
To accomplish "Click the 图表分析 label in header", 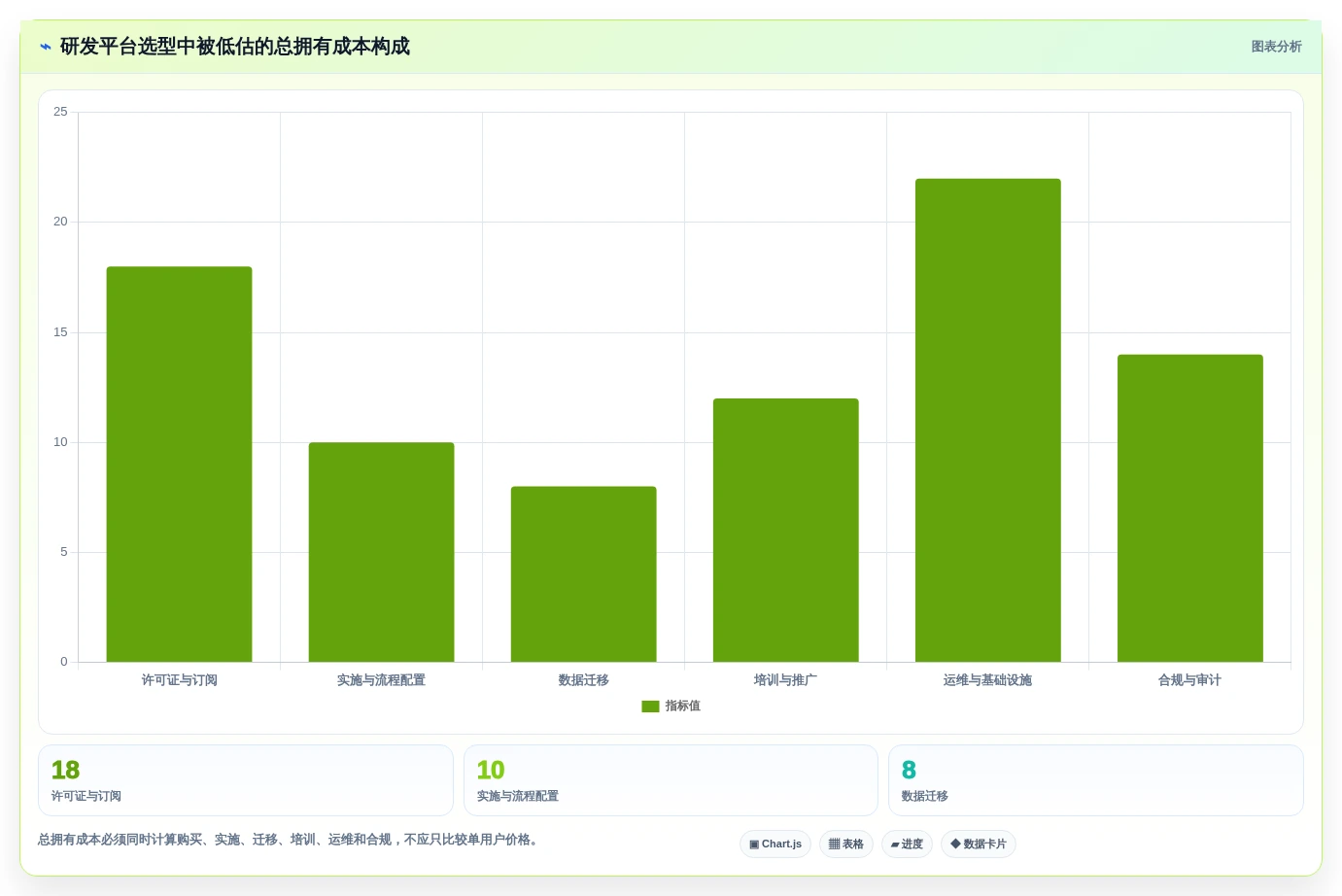I will coord(1276,47).
